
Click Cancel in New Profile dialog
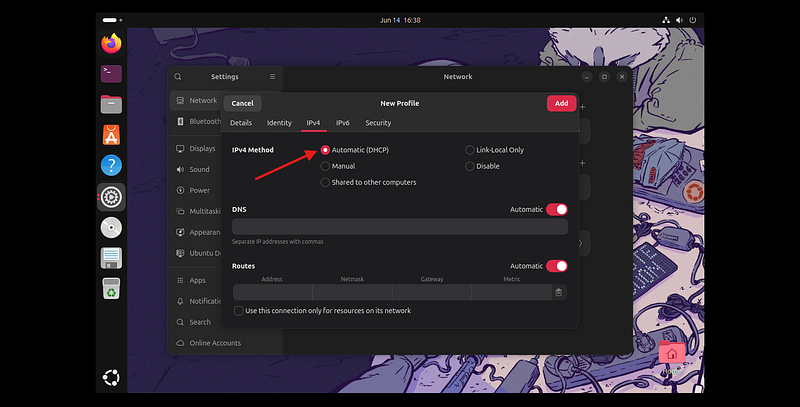(242, 104)
